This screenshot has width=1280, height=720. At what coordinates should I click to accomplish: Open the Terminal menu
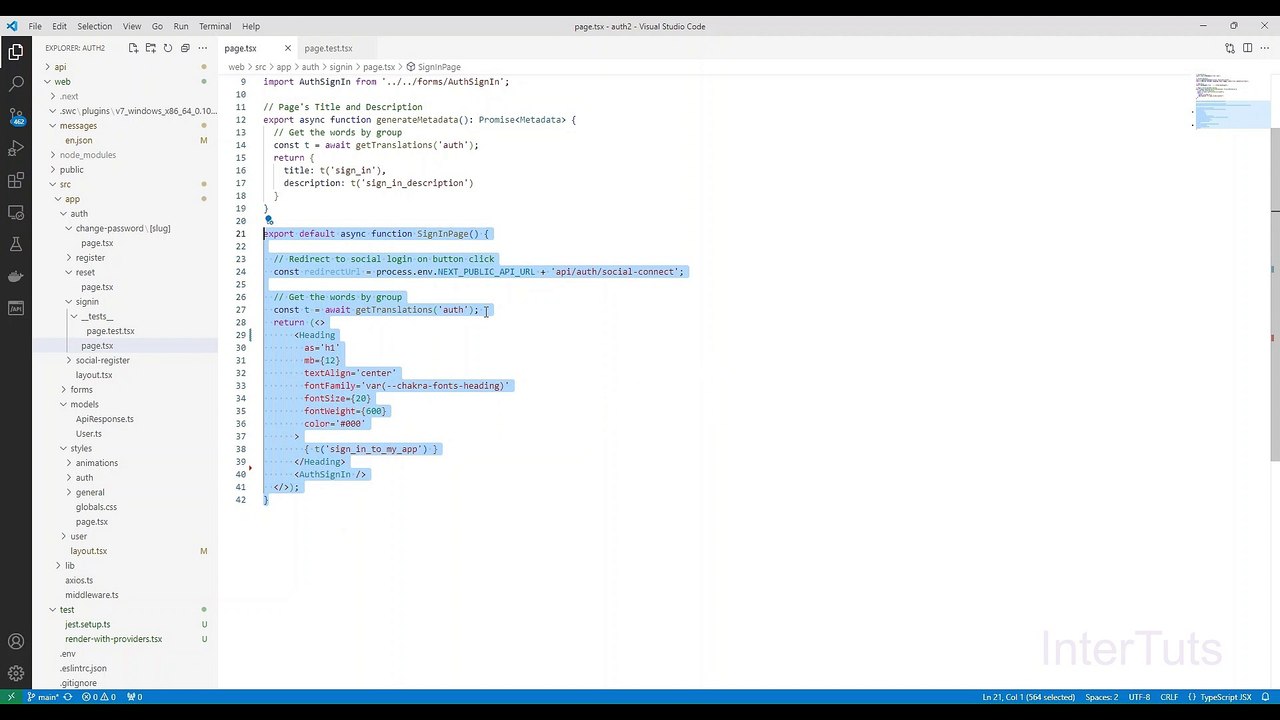pyautogui.click(x=215, y=26)
